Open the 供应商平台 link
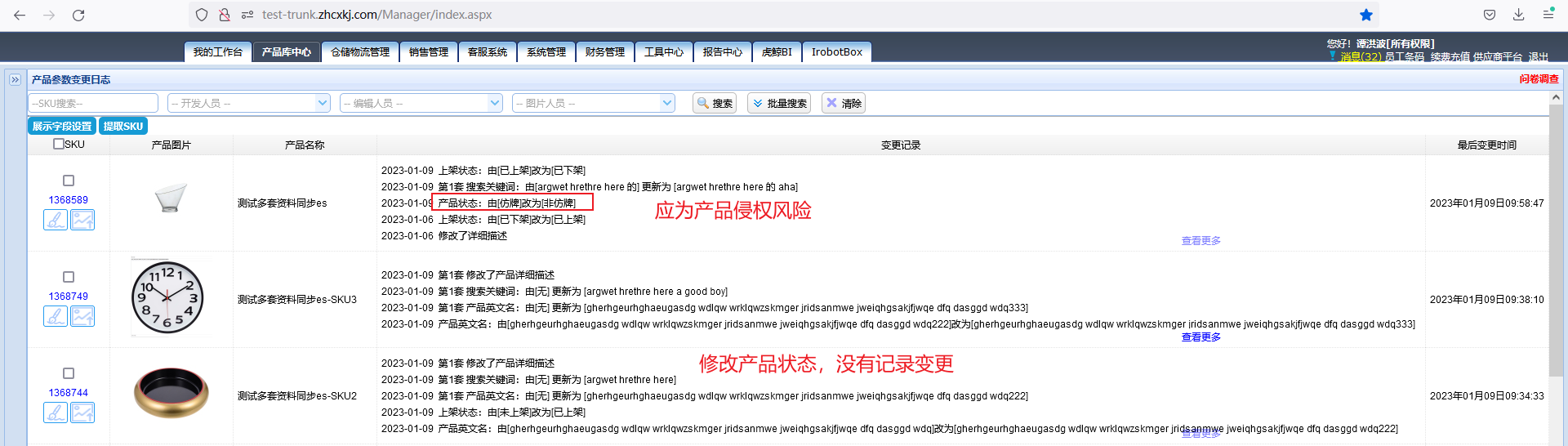The image size is (1568, 446). [1498, 57]
